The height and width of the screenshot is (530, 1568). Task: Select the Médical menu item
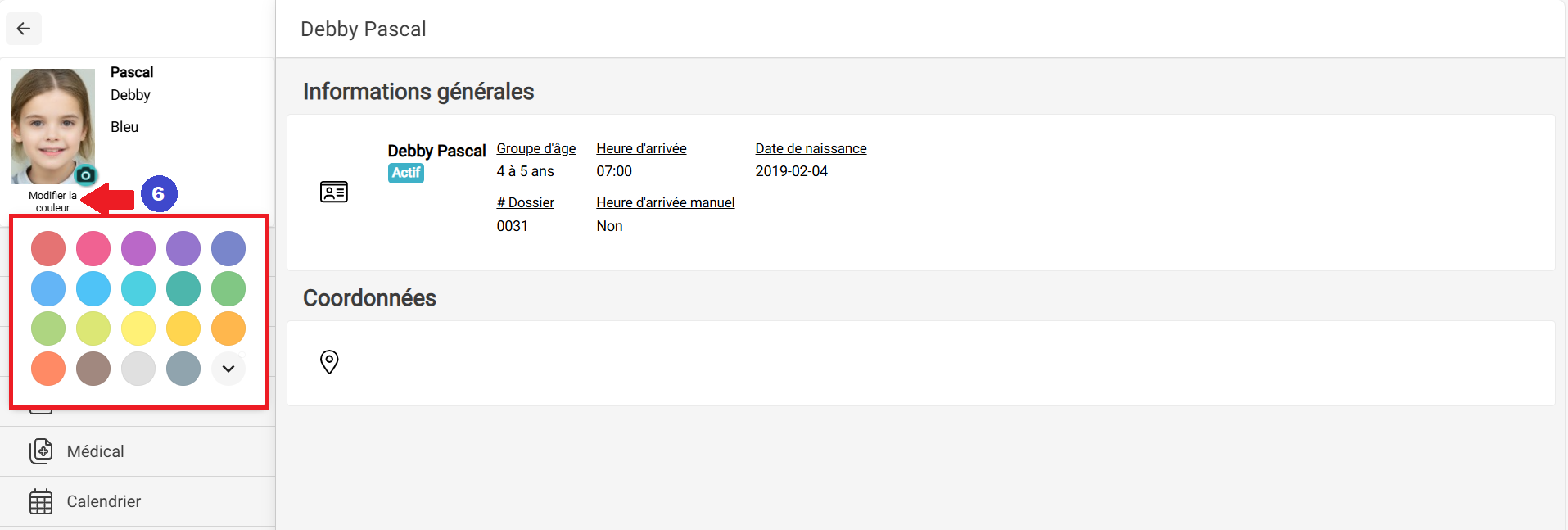tap(138, 451)
